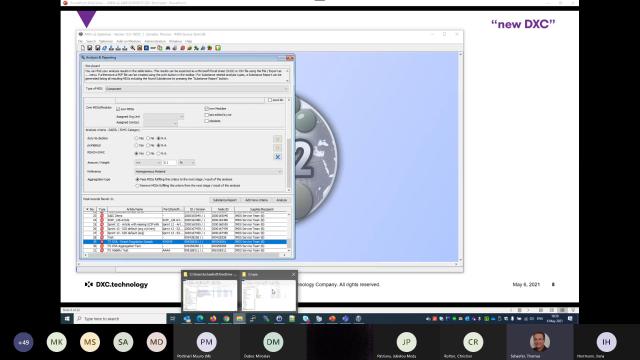
Task: Click the amount value input field 0.1
Action: coord(170,162)
